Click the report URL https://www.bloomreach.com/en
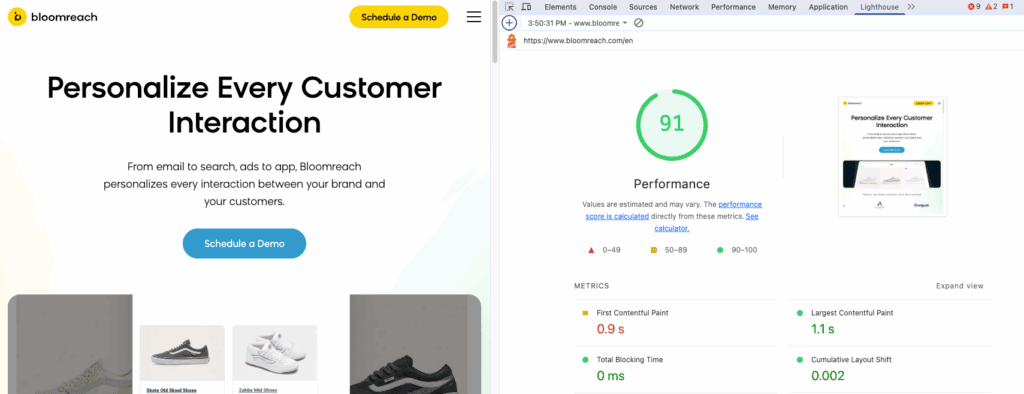1024x394 pixels. (x=578, y=41)
